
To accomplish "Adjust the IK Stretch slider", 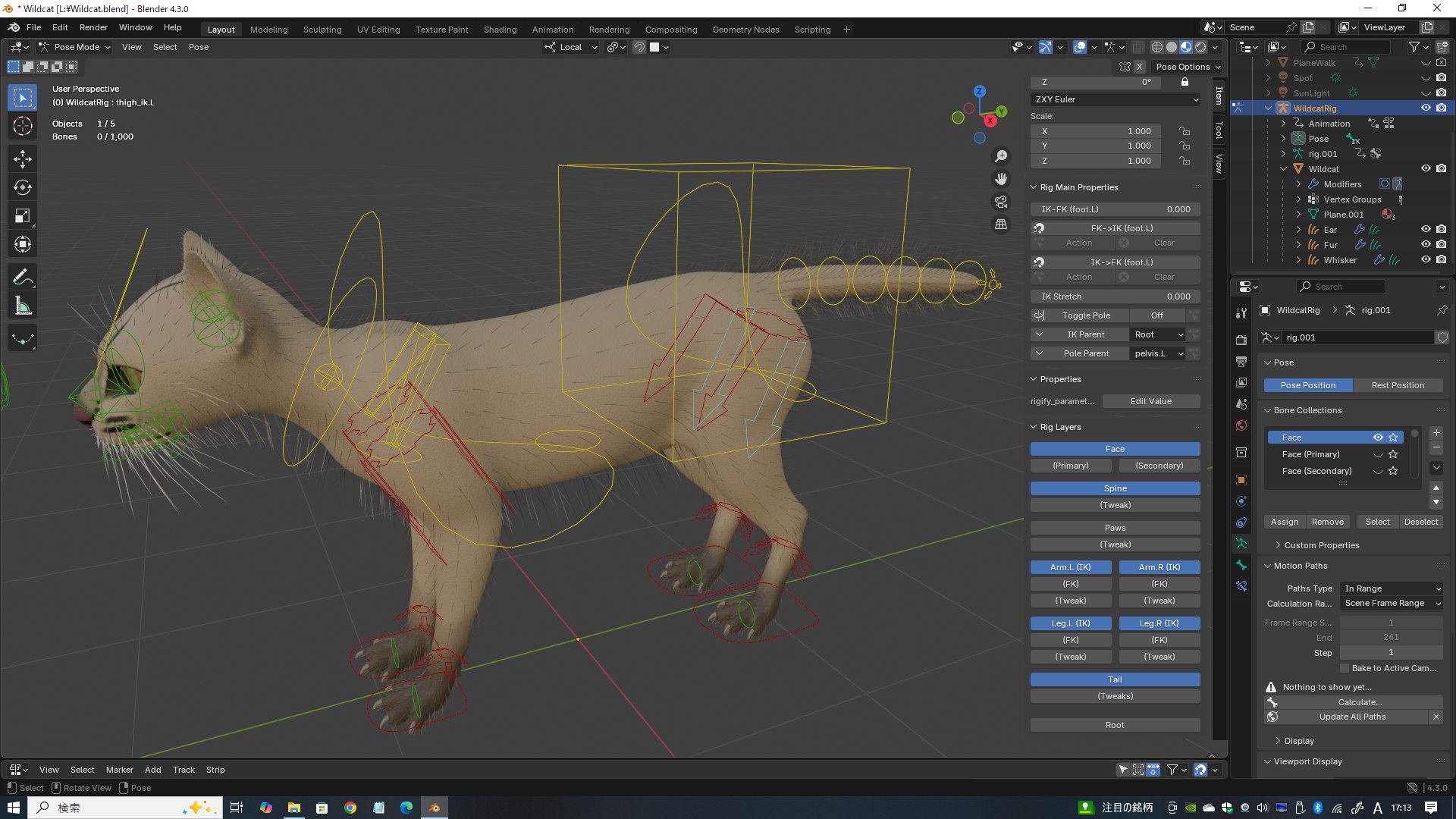I will (1115, 297).
